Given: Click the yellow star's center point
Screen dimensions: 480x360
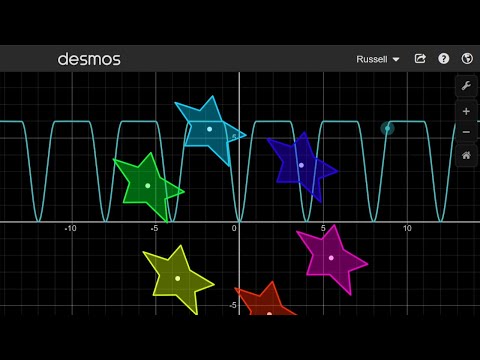Looking at the screenshot, I should point(178,278).
